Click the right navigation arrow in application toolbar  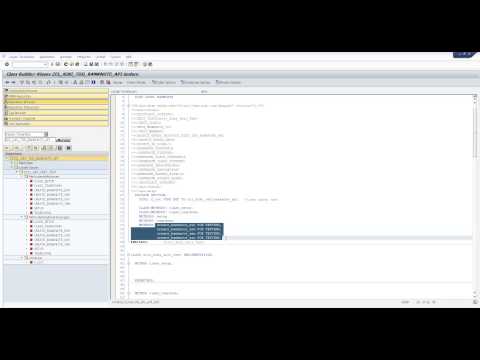click(x=13, y=82)
